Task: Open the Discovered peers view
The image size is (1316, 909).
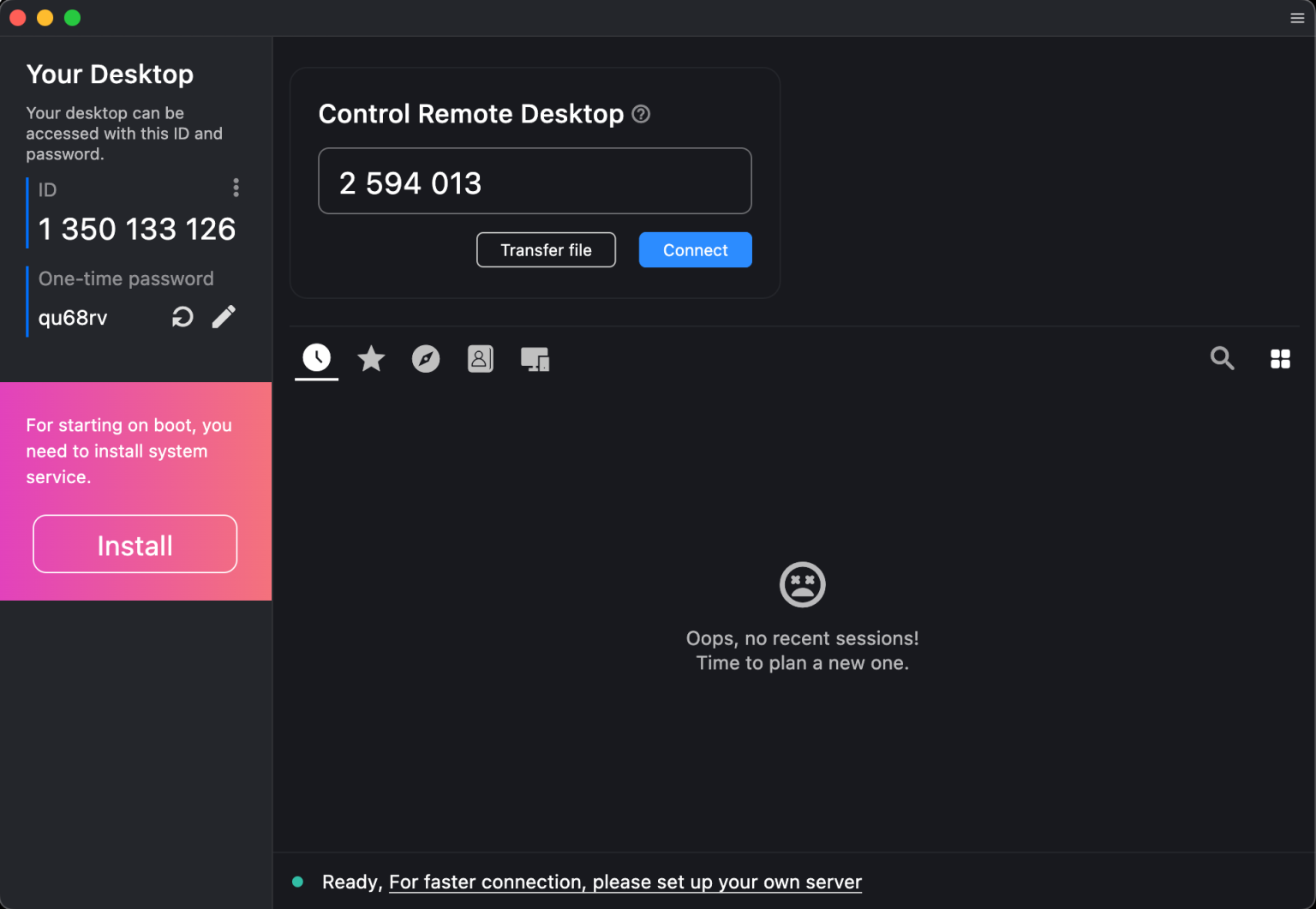Action: click(426, 359)
